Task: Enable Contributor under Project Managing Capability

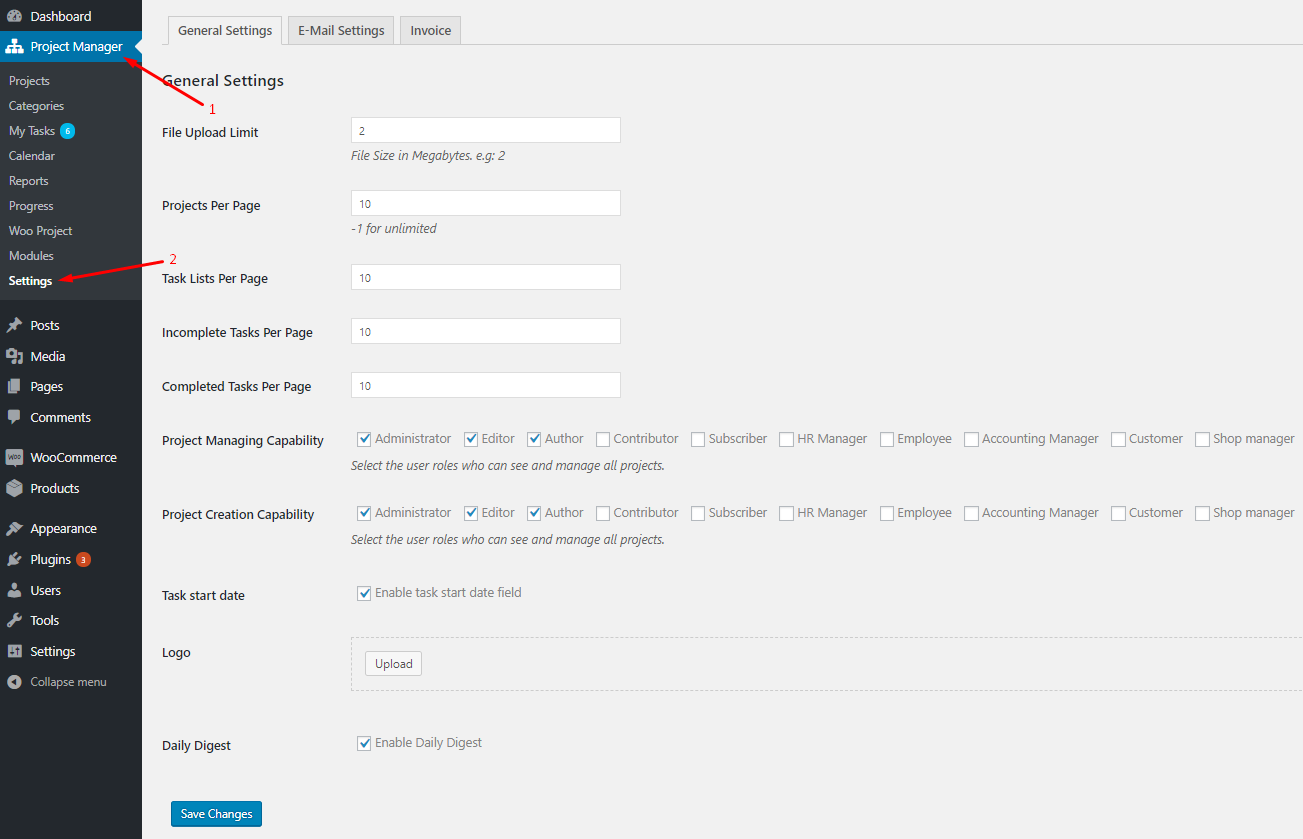Action: pos(603,439)
